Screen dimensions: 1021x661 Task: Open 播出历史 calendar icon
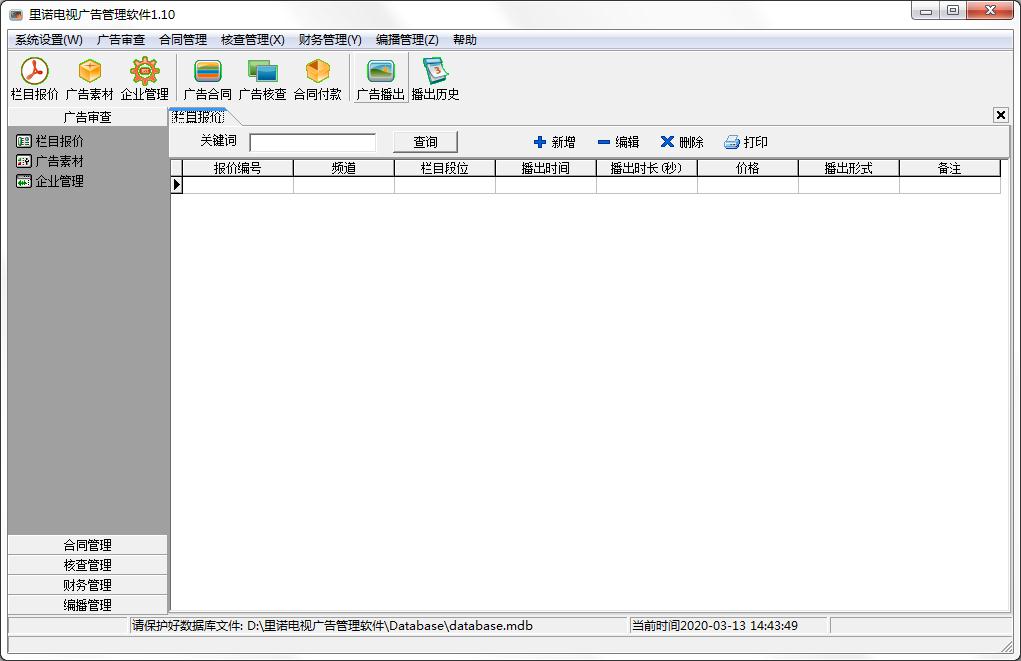436,78
